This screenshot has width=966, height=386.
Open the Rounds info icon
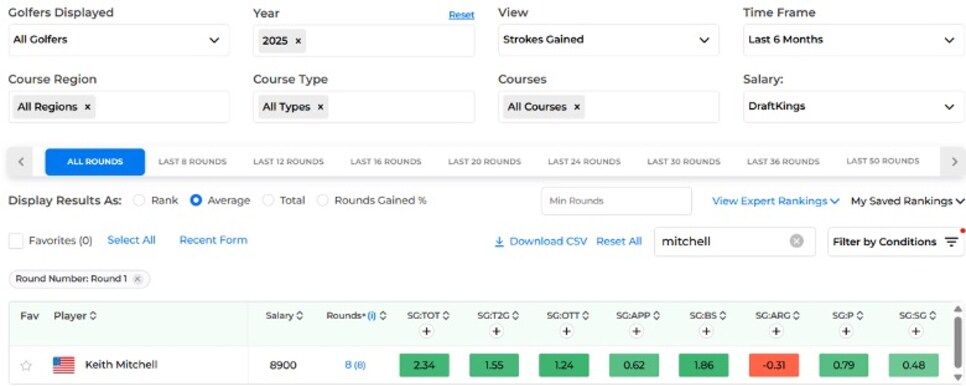(371, 316)
